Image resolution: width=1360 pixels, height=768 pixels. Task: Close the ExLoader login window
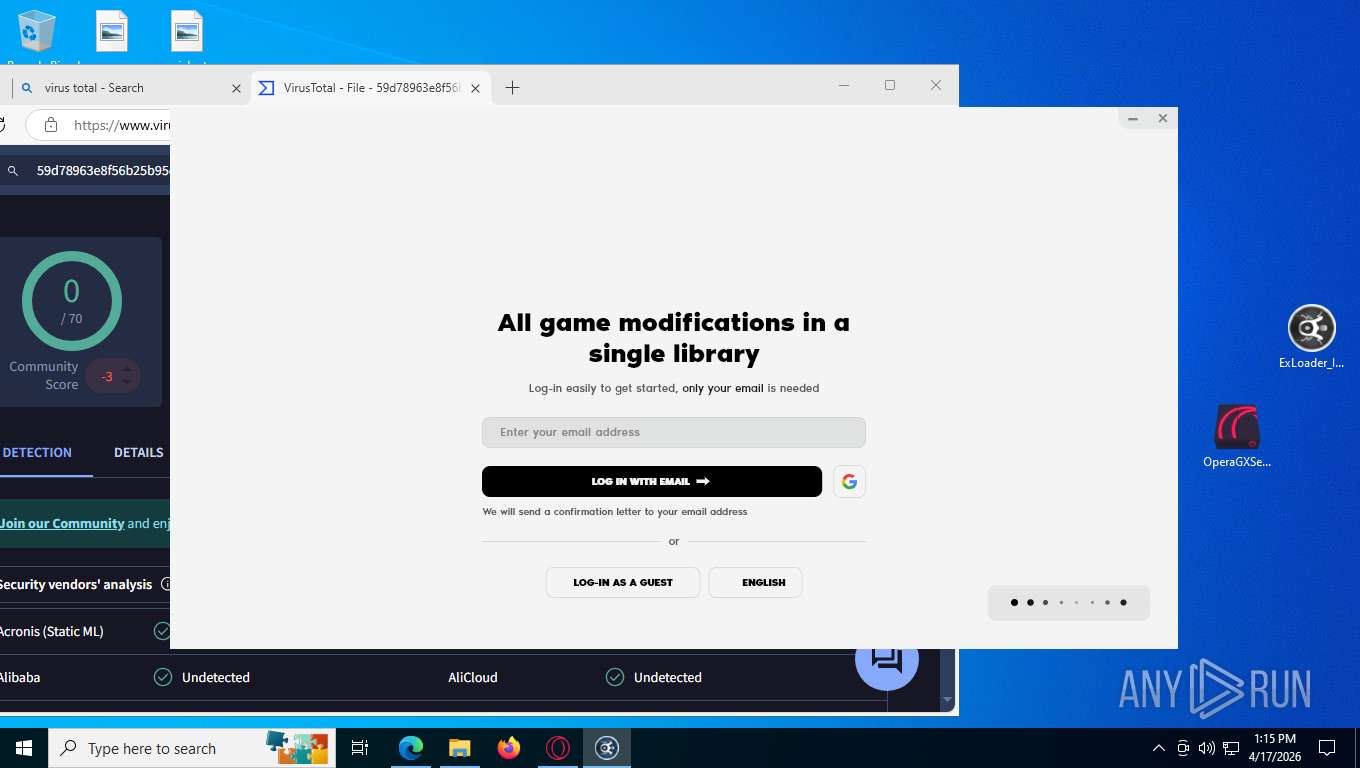click(x=1162, y=118)
